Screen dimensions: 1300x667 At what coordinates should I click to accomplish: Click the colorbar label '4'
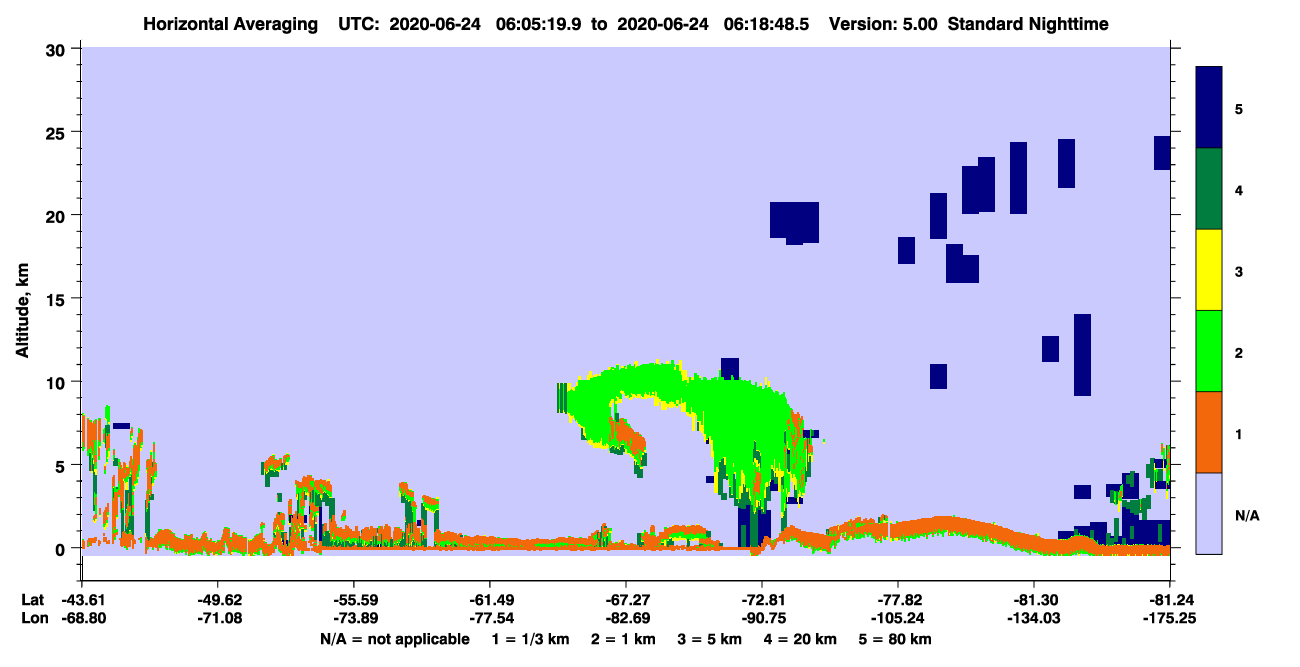1239,189
